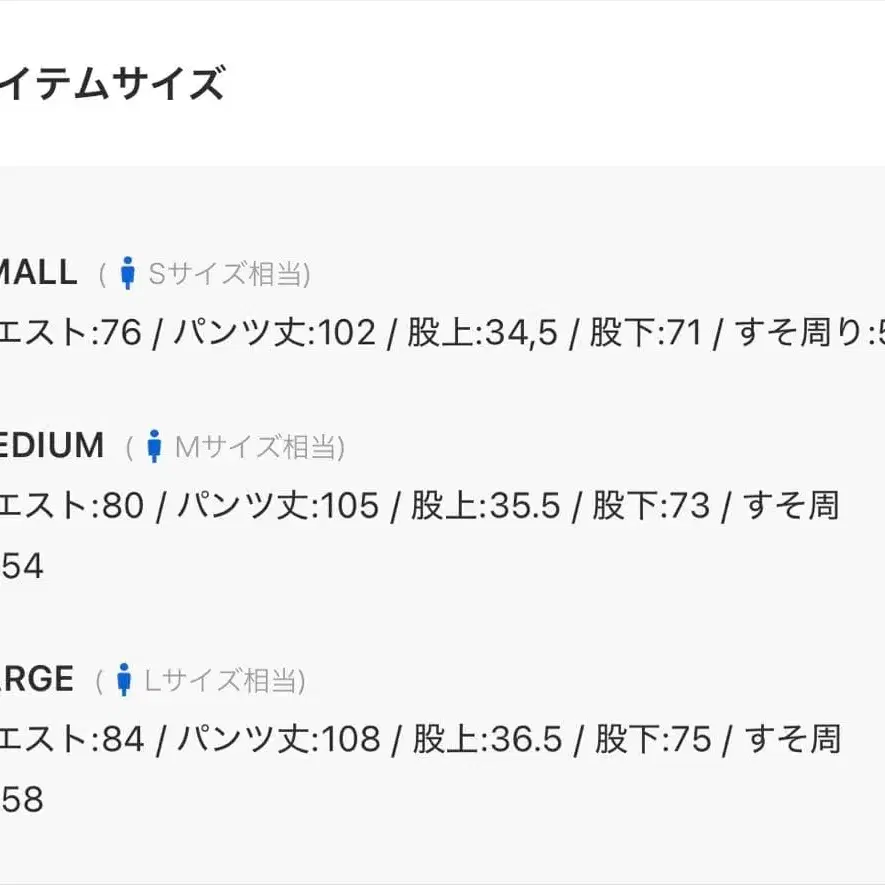This screenshot has height=885, width=885.
Task: Click the アイテムサイズ section heading
Action: coord(112,84)
